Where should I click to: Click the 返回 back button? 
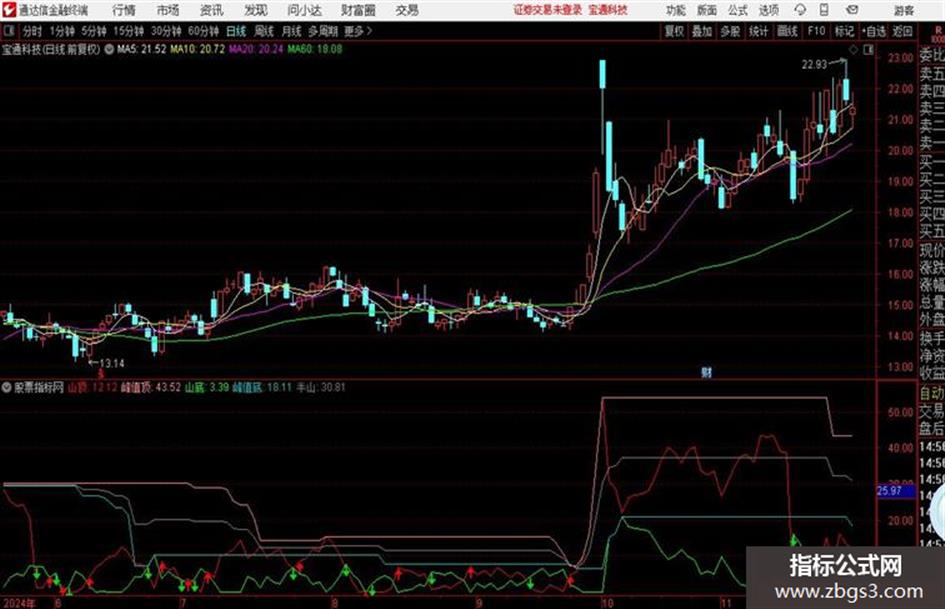click(902, 31)
